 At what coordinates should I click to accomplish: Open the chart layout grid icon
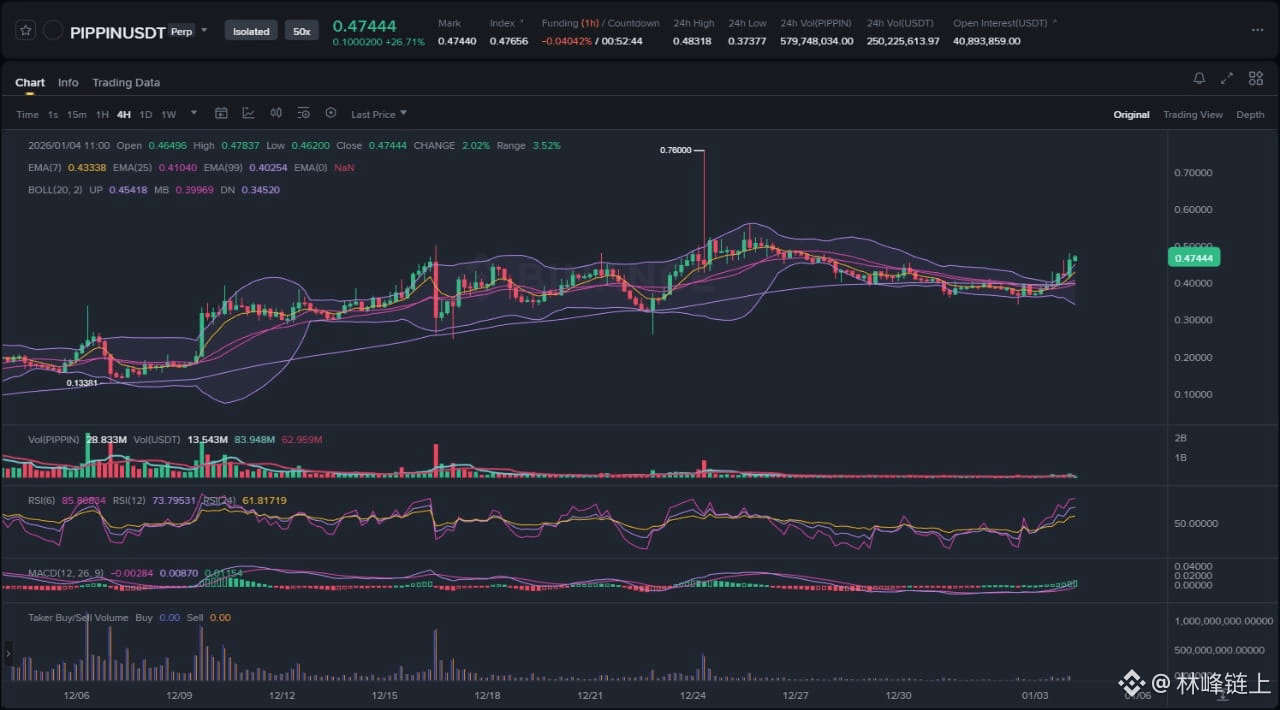point(1255,78)
